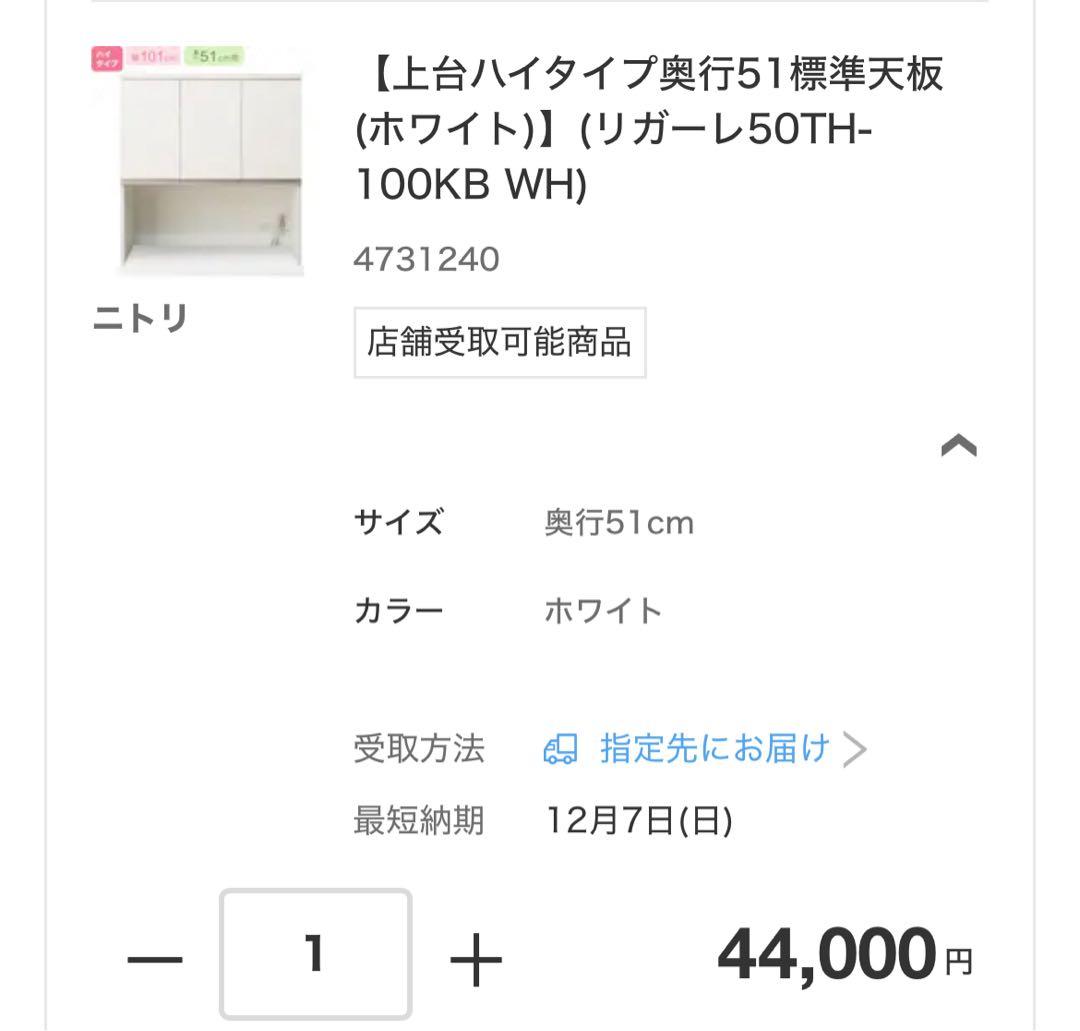Click the green 51cm用 badge
Viewport: 1080px width, 1031px height.
212,58
